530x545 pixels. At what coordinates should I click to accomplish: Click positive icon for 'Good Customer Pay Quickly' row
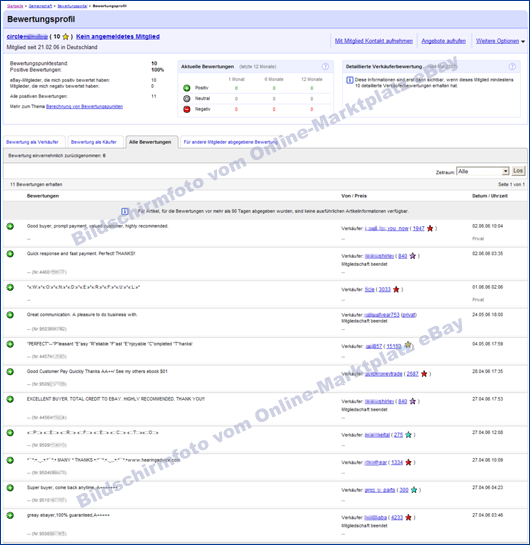10,372
